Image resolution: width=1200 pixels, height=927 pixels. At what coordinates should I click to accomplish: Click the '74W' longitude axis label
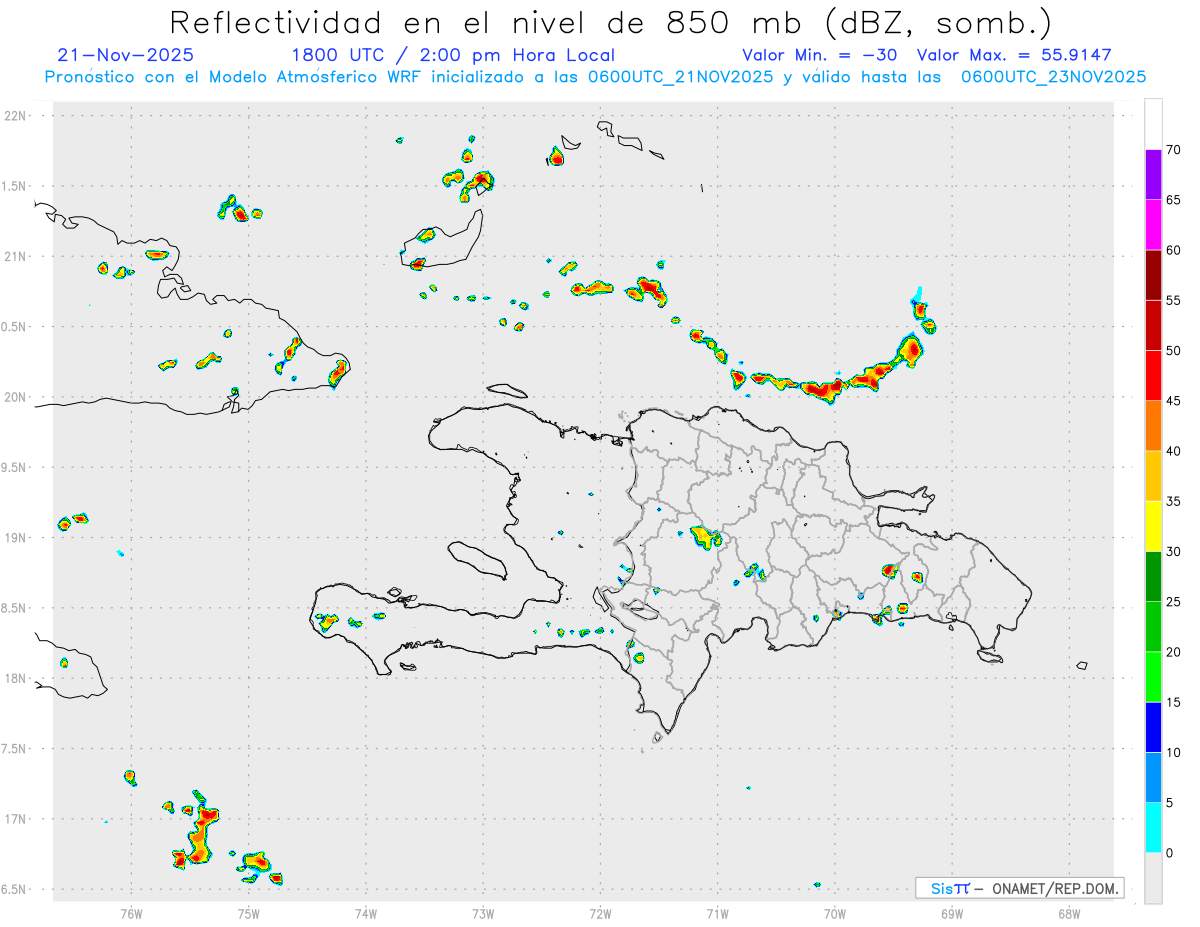click(x=366, y=913)
